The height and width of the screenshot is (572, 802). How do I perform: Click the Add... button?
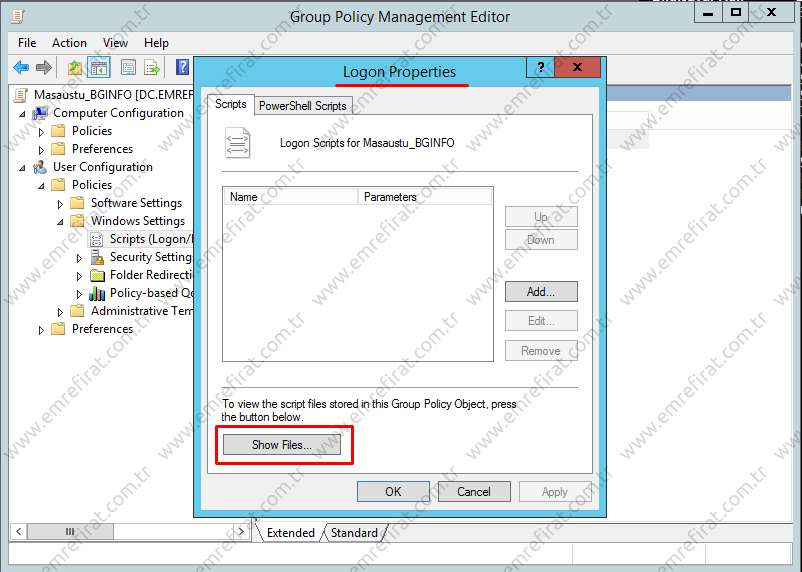[540, 292]
